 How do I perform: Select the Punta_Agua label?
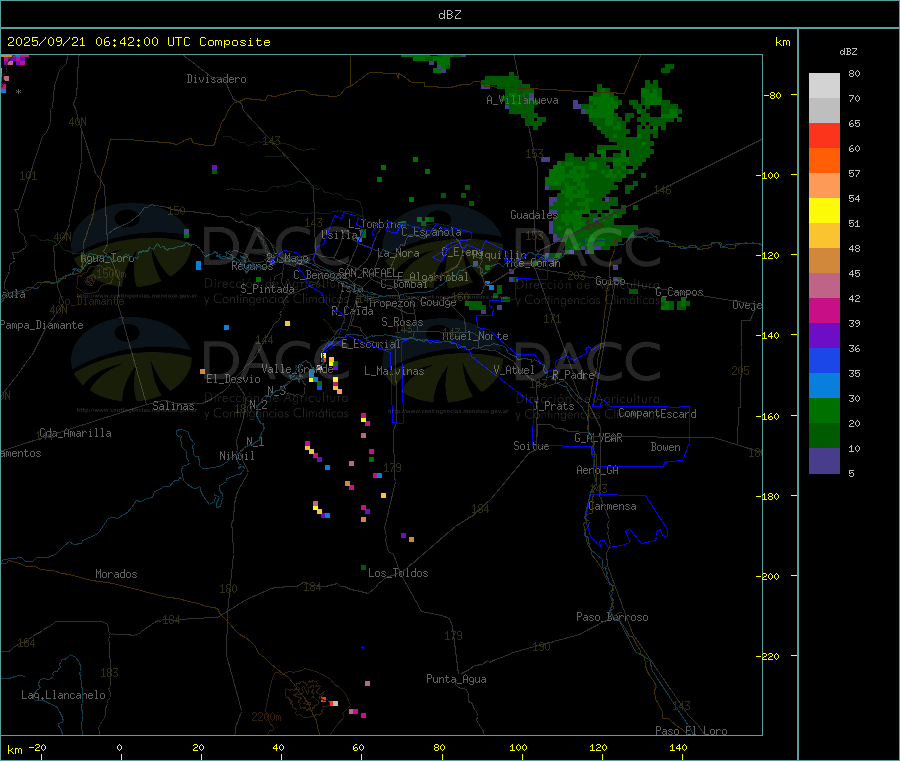click(x=456, y=679)
